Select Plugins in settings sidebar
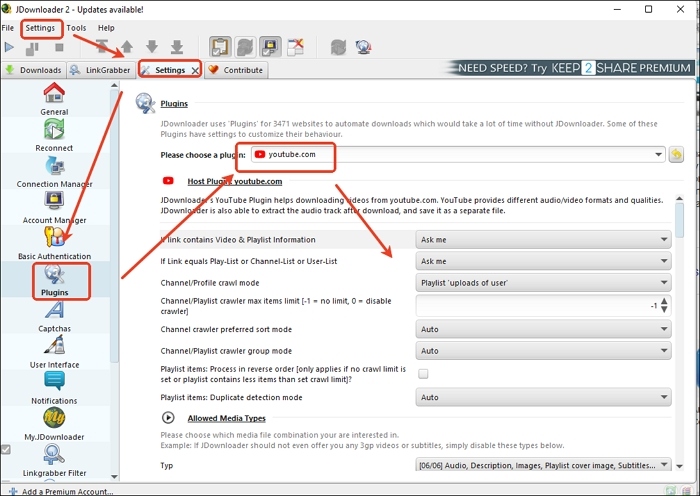The width and height of the screenshot is (700, 496). [x=54, y=280]
